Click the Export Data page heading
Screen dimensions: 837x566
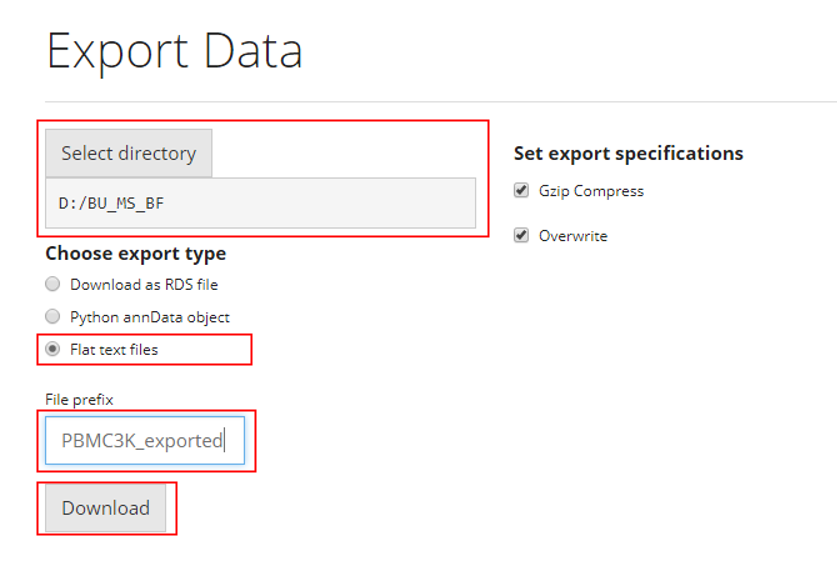pyautogui.click(x=174, y=51)
